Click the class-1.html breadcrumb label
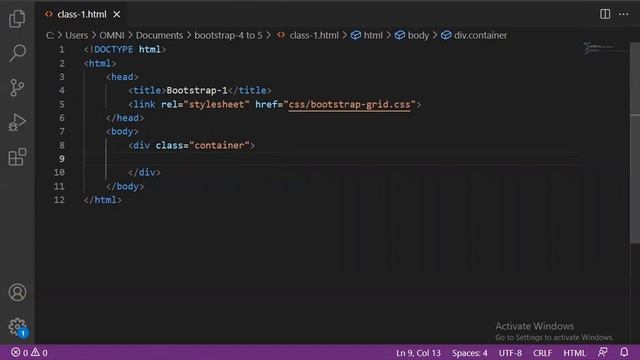 coord(314,36)
